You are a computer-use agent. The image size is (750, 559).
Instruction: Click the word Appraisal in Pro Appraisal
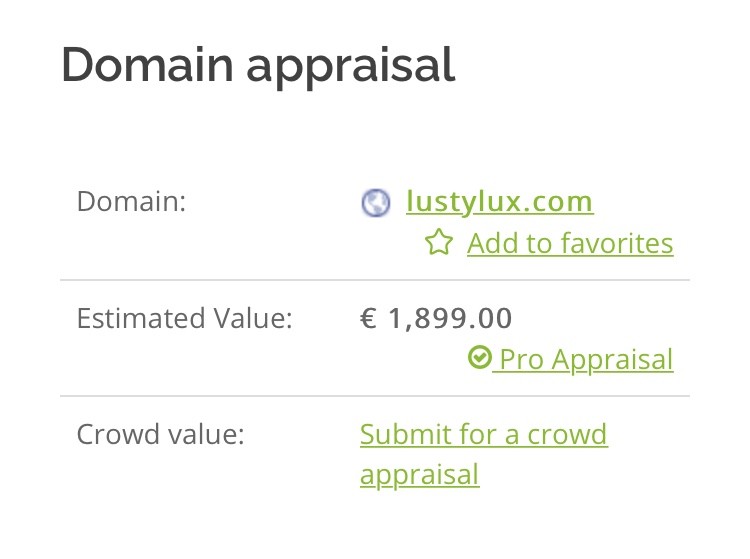pos(612,360)
